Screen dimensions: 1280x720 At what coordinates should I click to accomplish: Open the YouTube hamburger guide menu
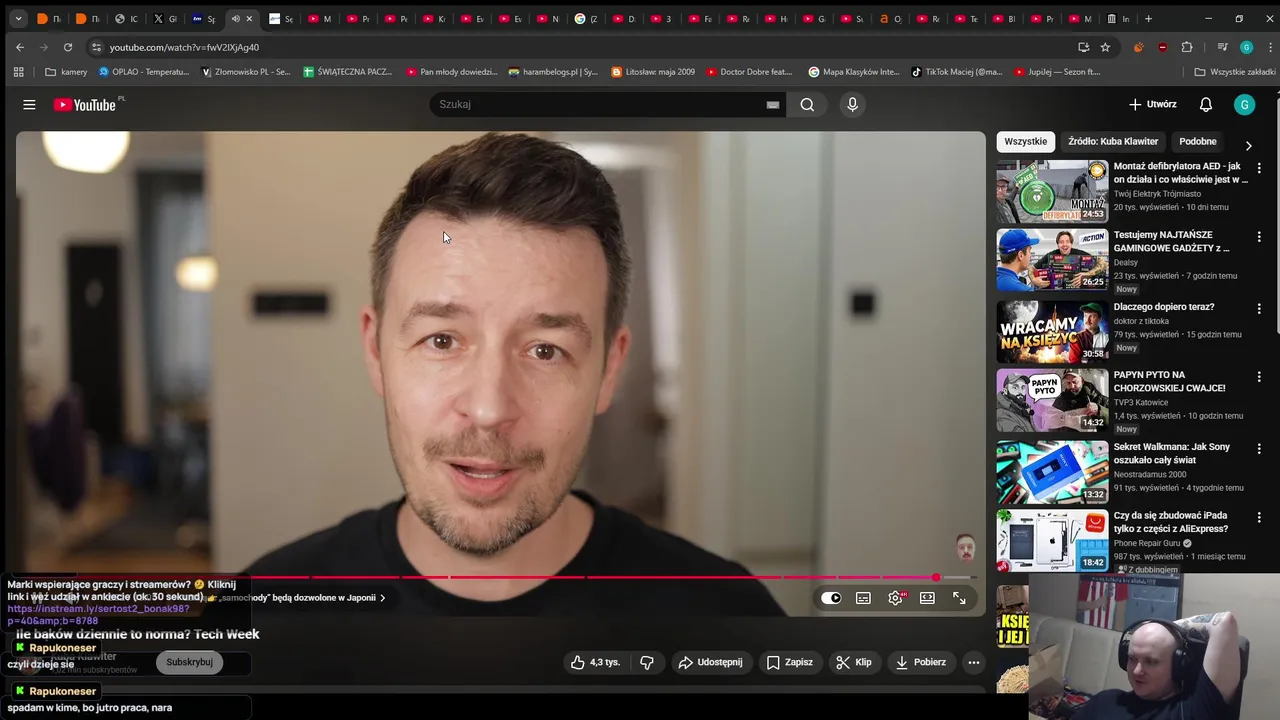tap(29, 104)
